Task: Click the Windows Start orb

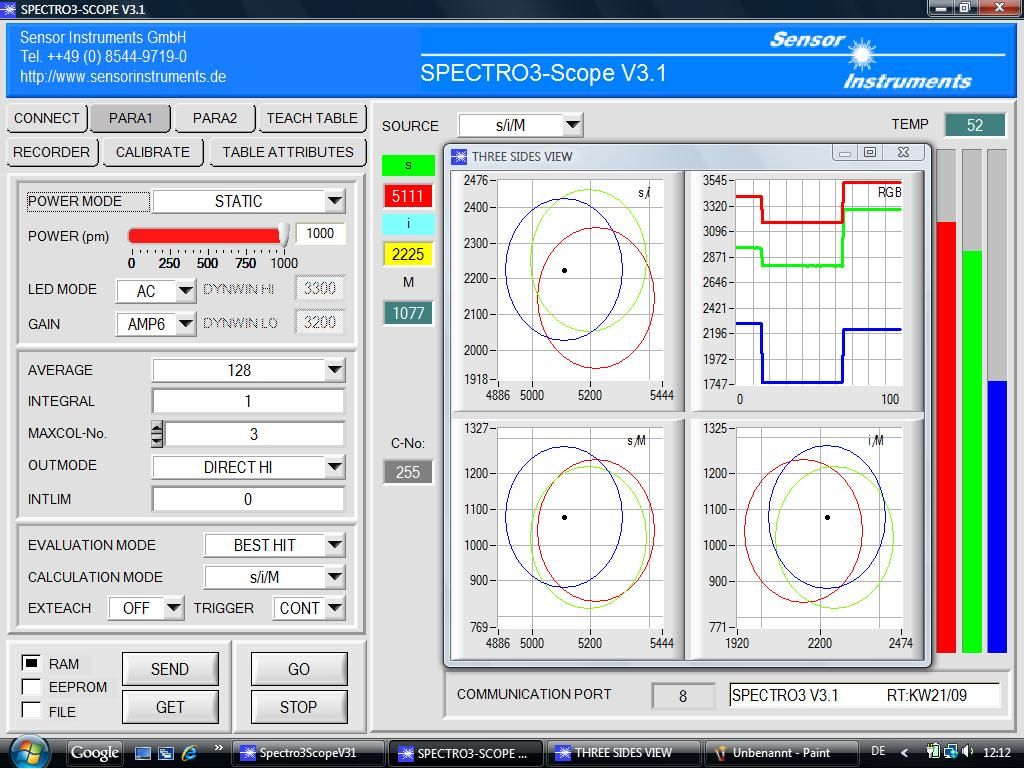Action: click(x=27, y=751)
